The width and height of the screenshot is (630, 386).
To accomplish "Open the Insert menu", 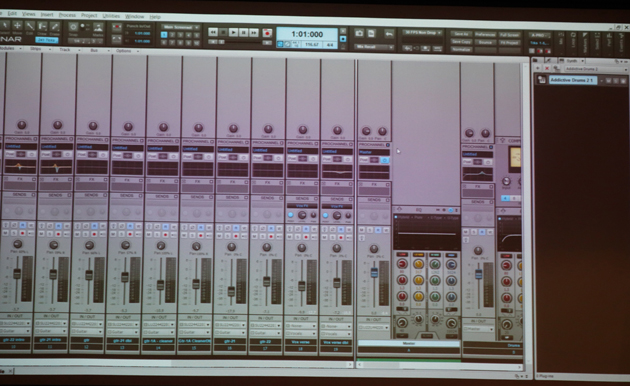I will (47, 14).
